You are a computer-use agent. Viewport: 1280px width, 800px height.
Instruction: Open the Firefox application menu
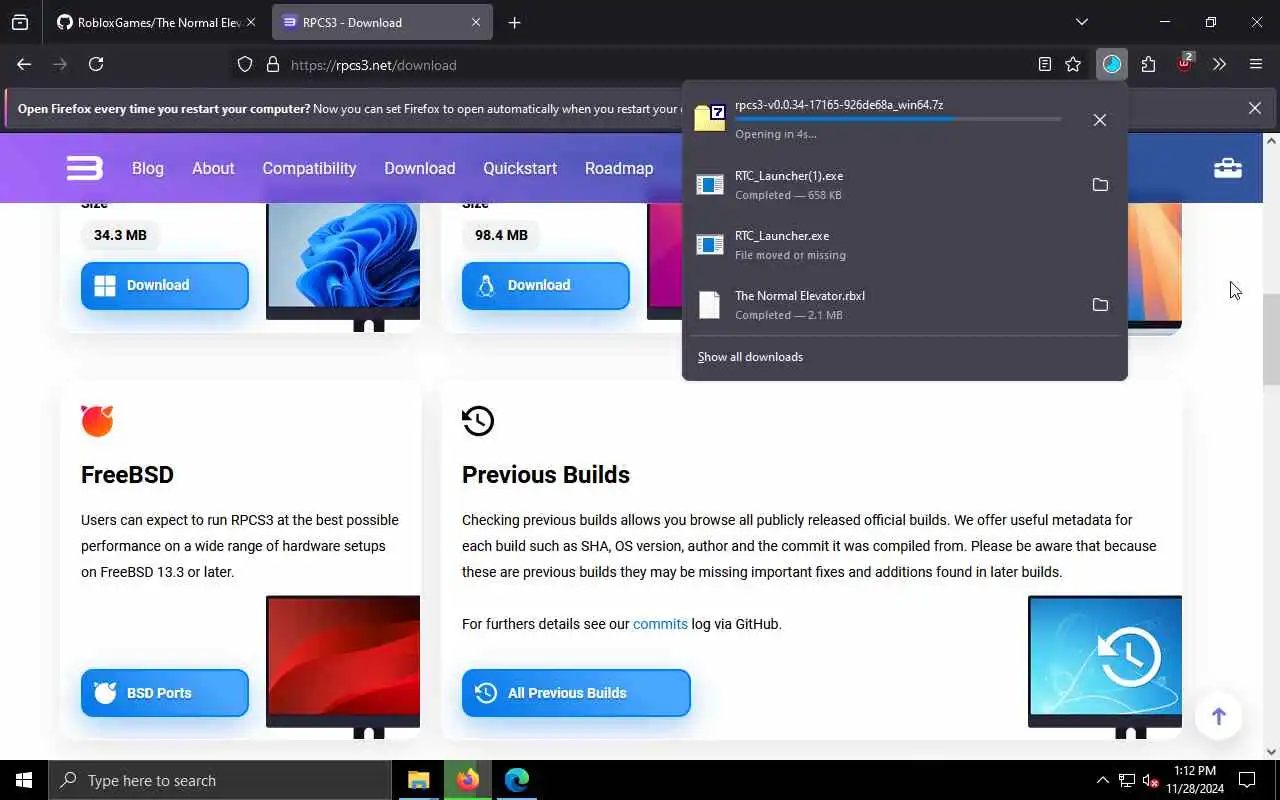[x=1256, y=64]
